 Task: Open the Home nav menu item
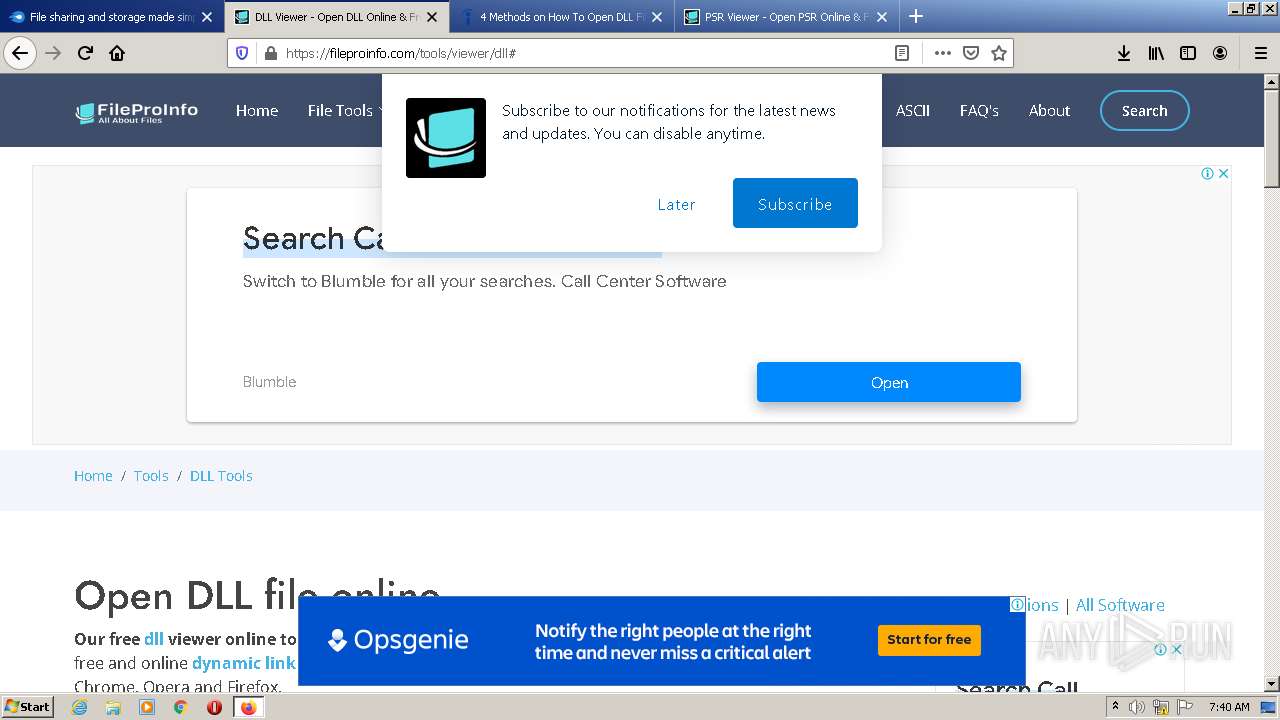point(257,111)
